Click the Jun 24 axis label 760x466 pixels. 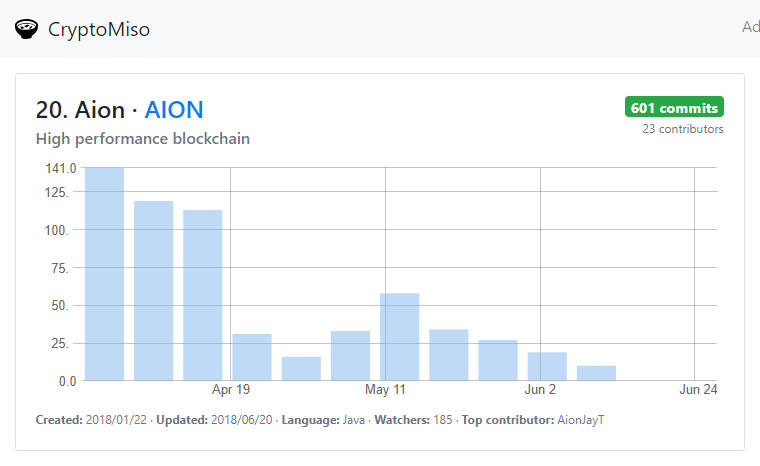coord(698,389)
